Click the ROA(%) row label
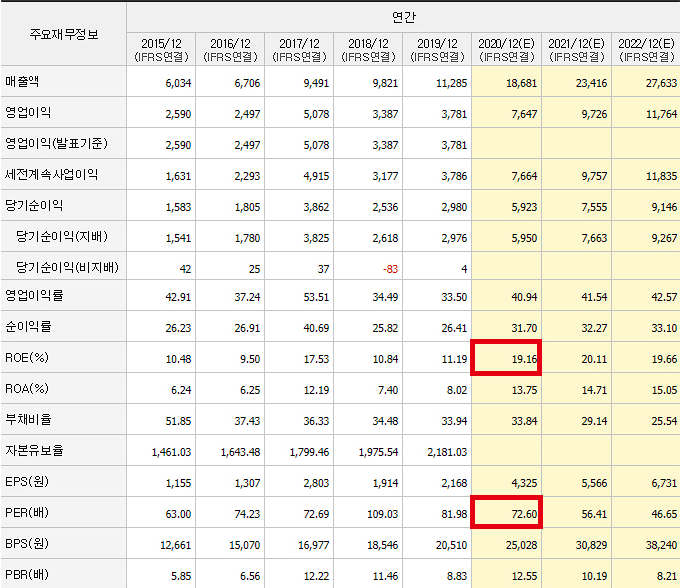 [27, 389]
